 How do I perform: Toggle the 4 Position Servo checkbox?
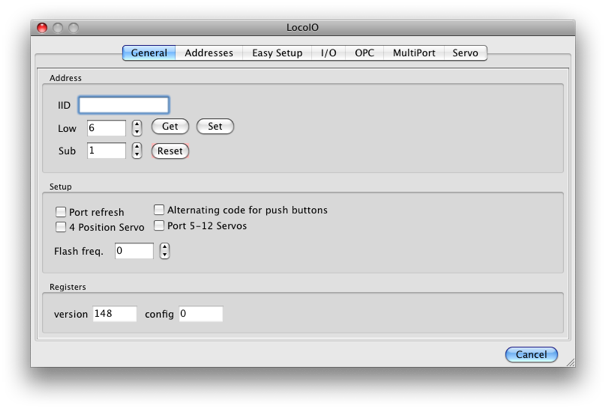click(61, 227)
